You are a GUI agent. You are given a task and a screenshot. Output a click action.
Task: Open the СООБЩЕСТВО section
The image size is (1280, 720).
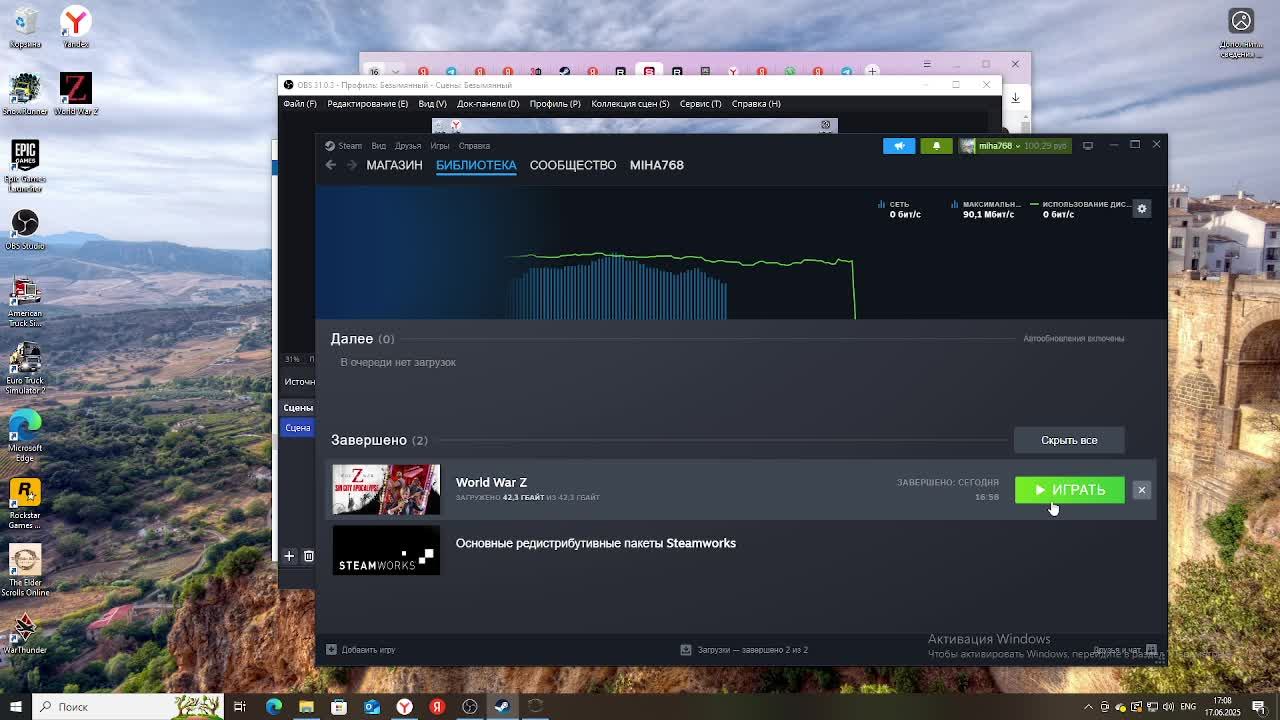[573, 165]
